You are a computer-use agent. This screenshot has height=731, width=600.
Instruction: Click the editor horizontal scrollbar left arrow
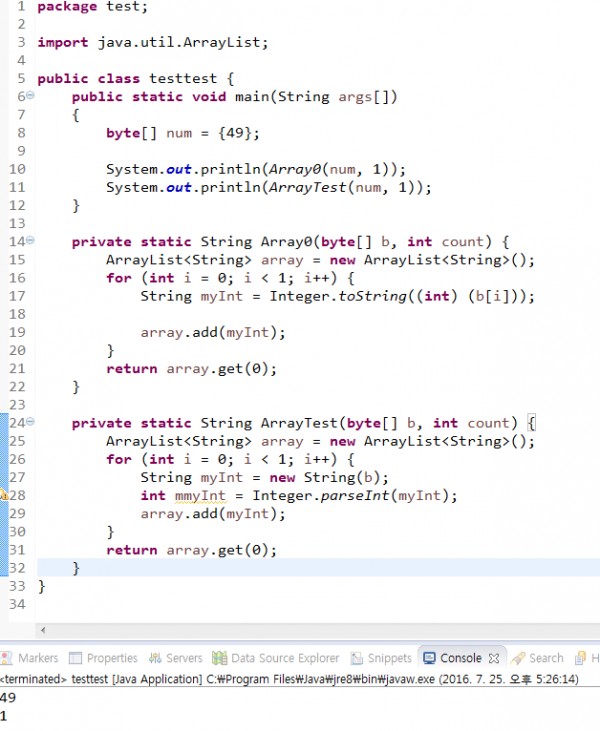[43, 630]
